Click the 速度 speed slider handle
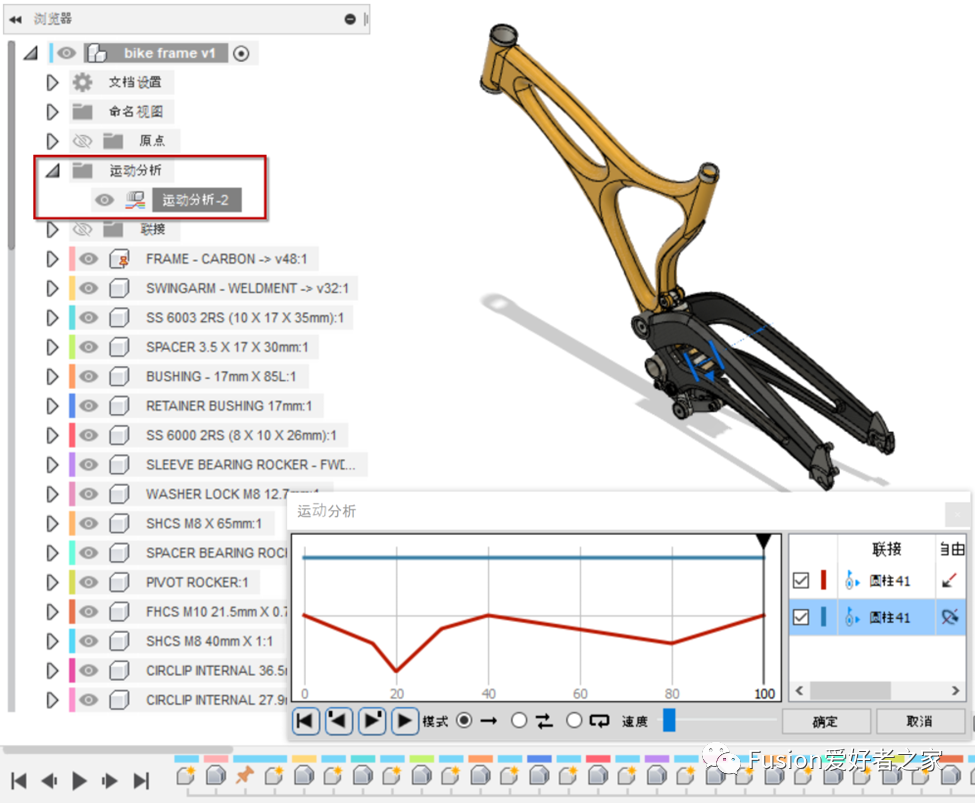Image resolution: width=975 pixels, height=803 pixels. pyautogui.click(x=669, y=720)
